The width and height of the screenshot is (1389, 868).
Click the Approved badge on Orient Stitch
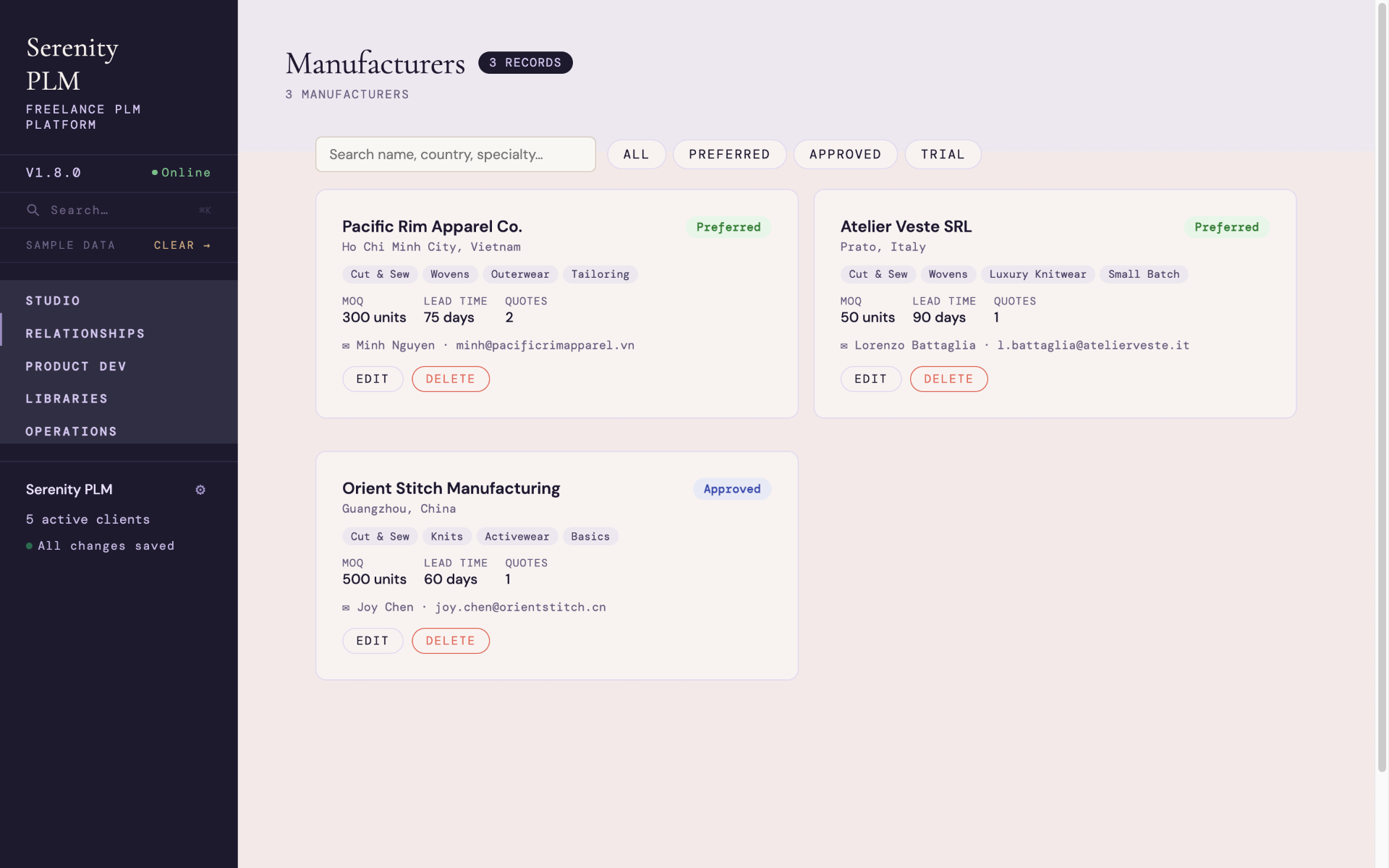click(732, 489)
